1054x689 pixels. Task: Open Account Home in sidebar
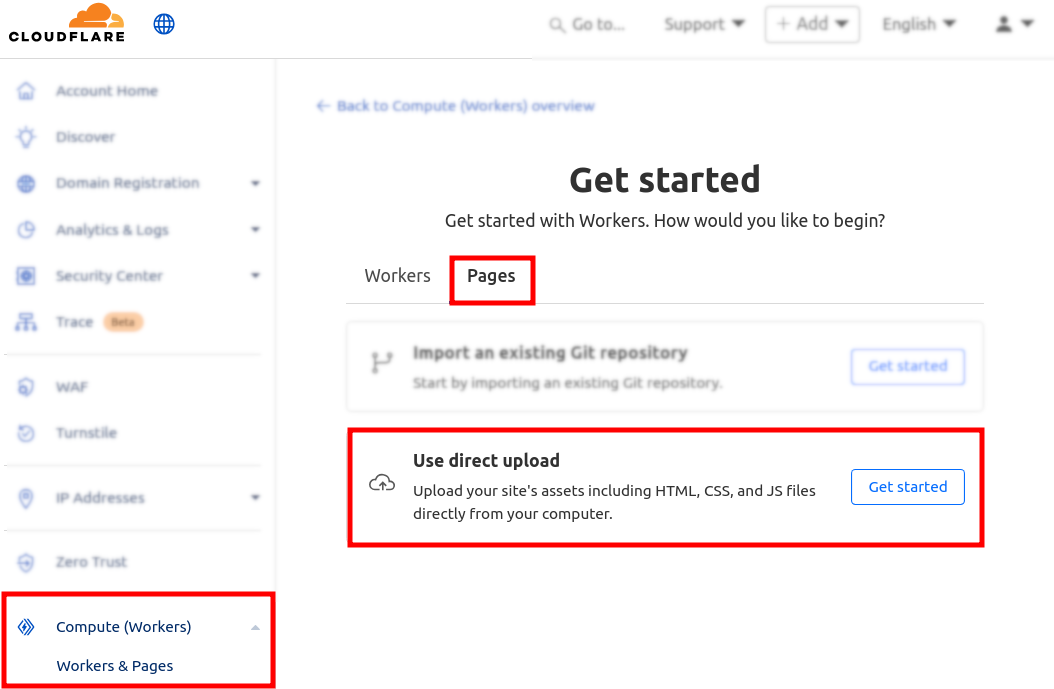[107, 91]
